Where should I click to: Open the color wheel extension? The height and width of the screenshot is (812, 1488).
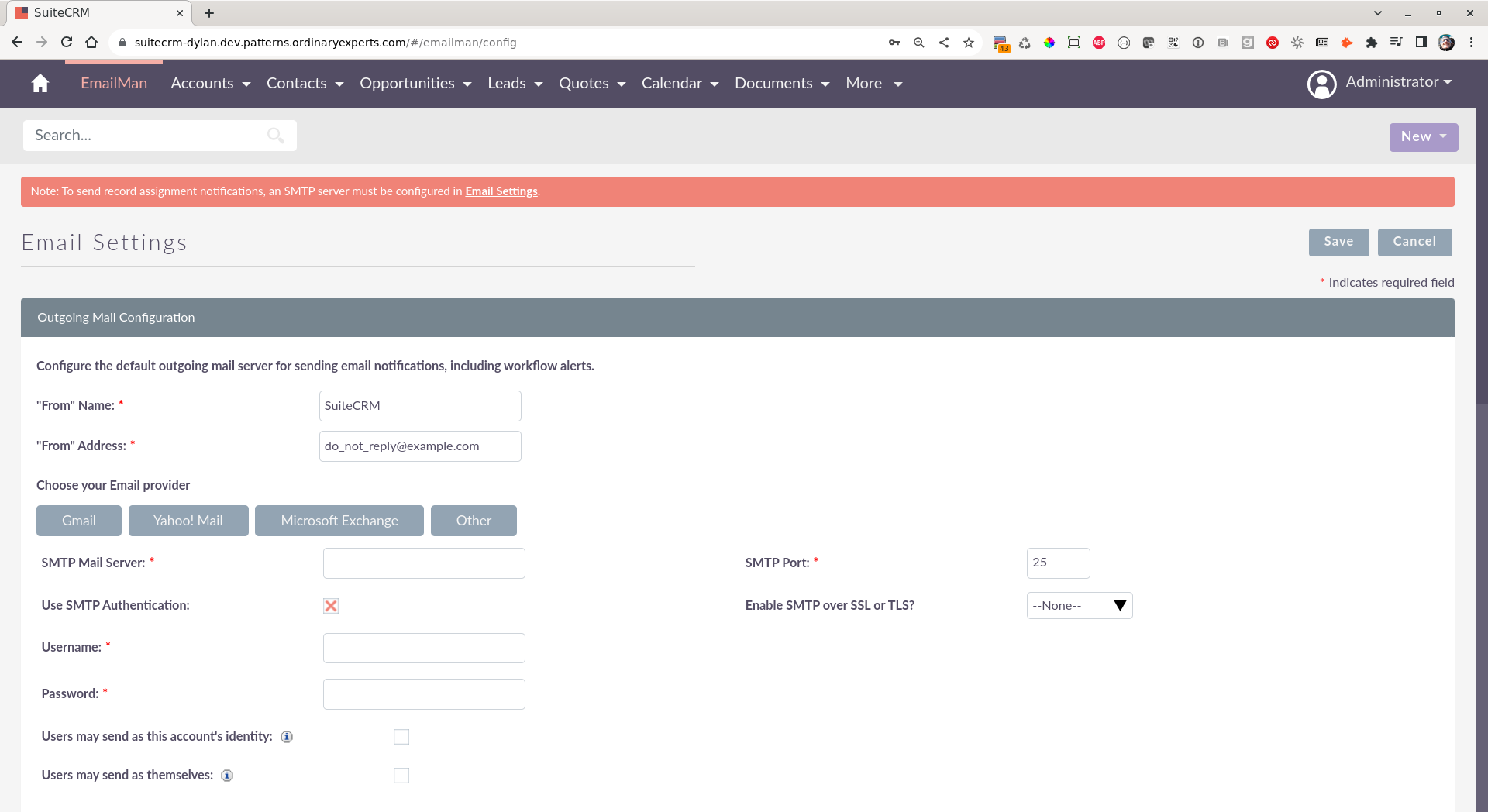point(1049,43)
